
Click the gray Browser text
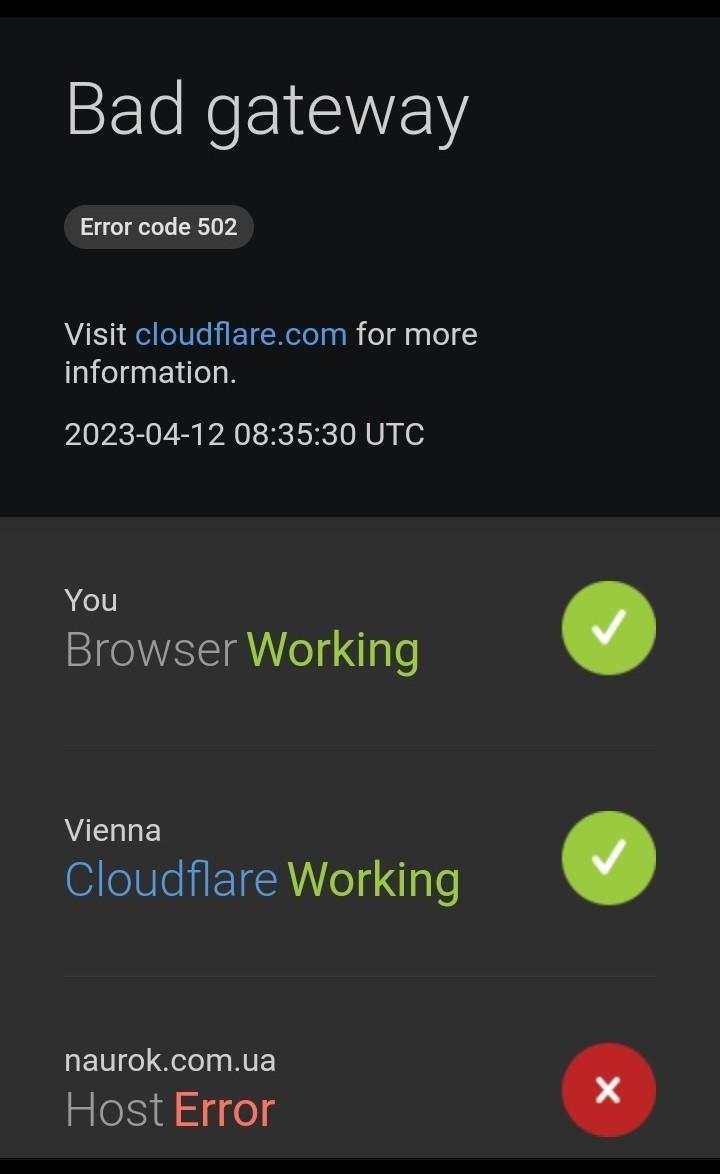pos(151,650)
